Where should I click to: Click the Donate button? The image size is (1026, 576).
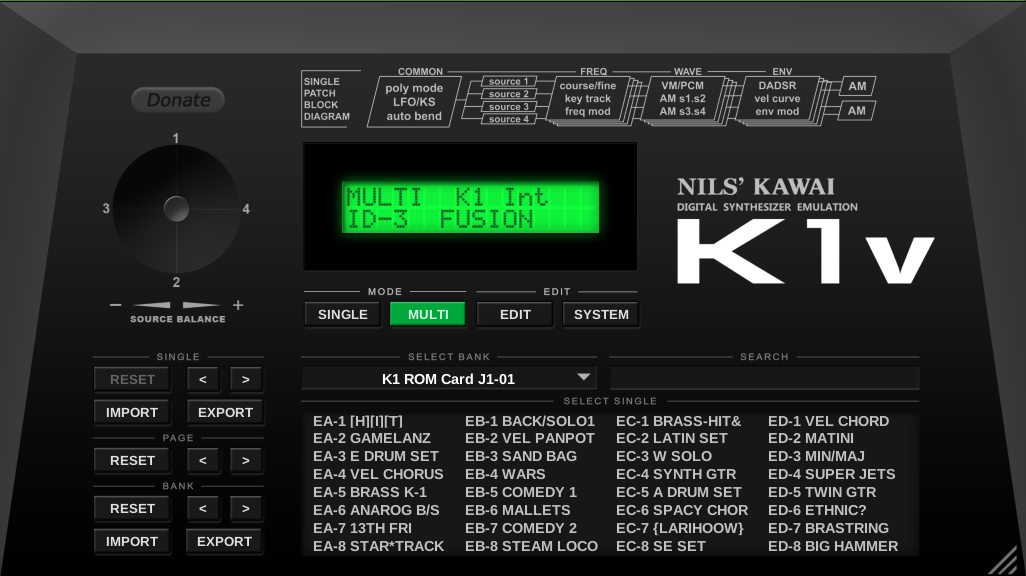pyautogui.click(x=178, y=99)
